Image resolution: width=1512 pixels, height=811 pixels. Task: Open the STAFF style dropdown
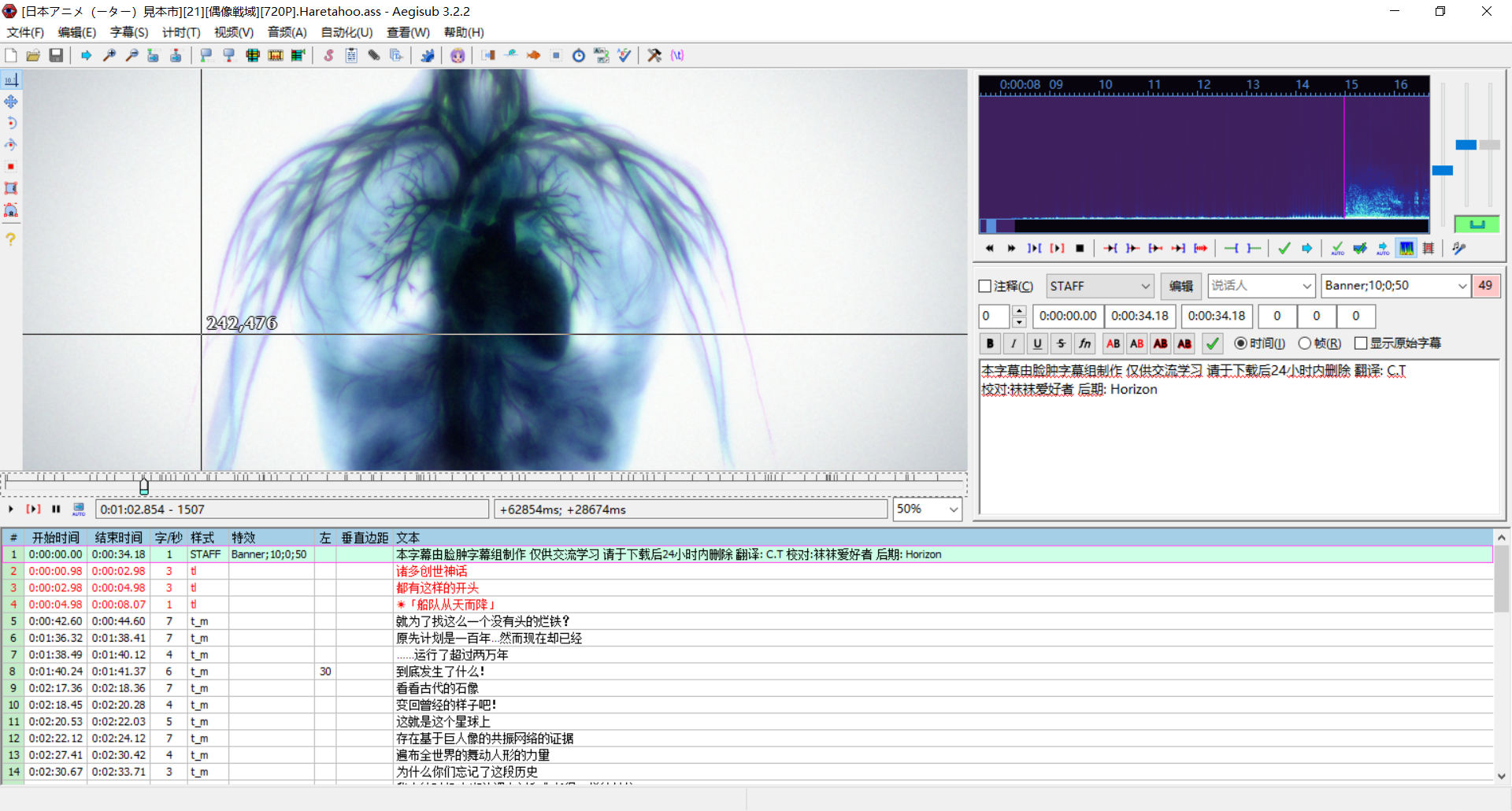pos(1100,286)
